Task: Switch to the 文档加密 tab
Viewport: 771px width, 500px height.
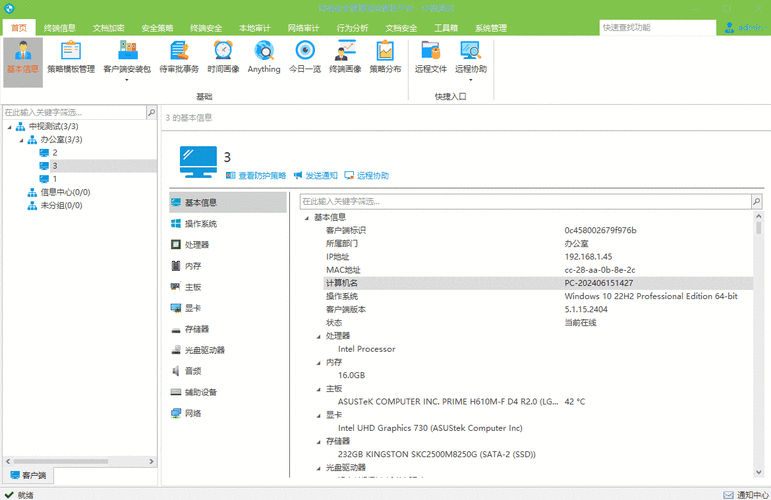Action: click(x=108, y=28)
